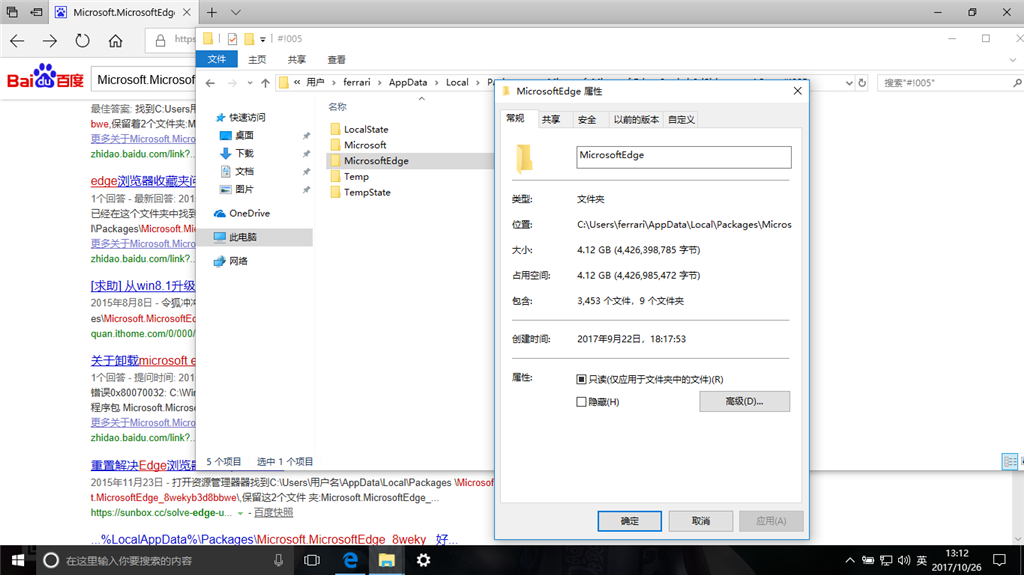The image size is (1024, 575).
Task: Close the MicrosoftEdge properties dialog
Action: point(797,91)
